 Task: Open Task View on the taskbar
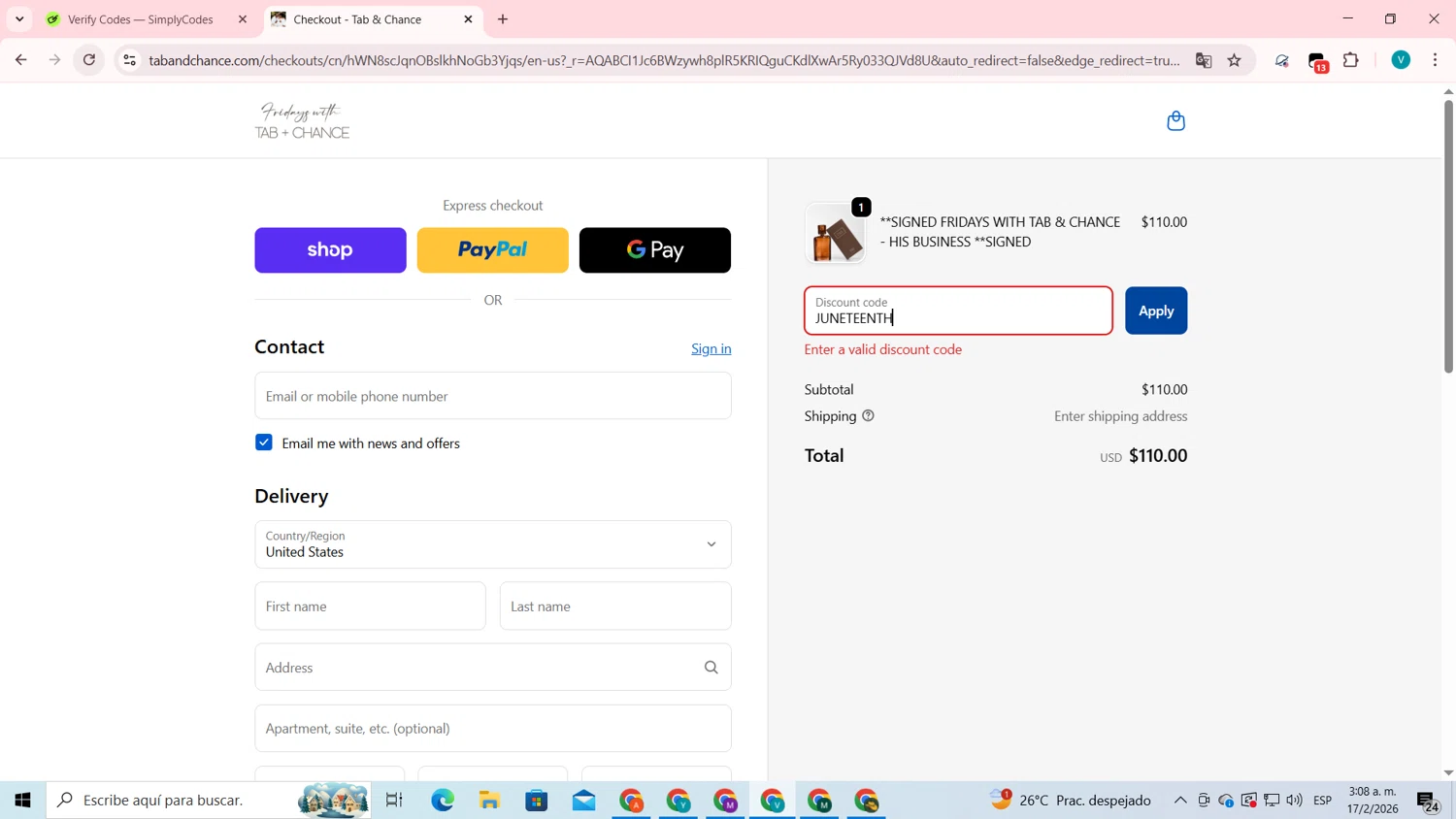[x=394, y=801]
